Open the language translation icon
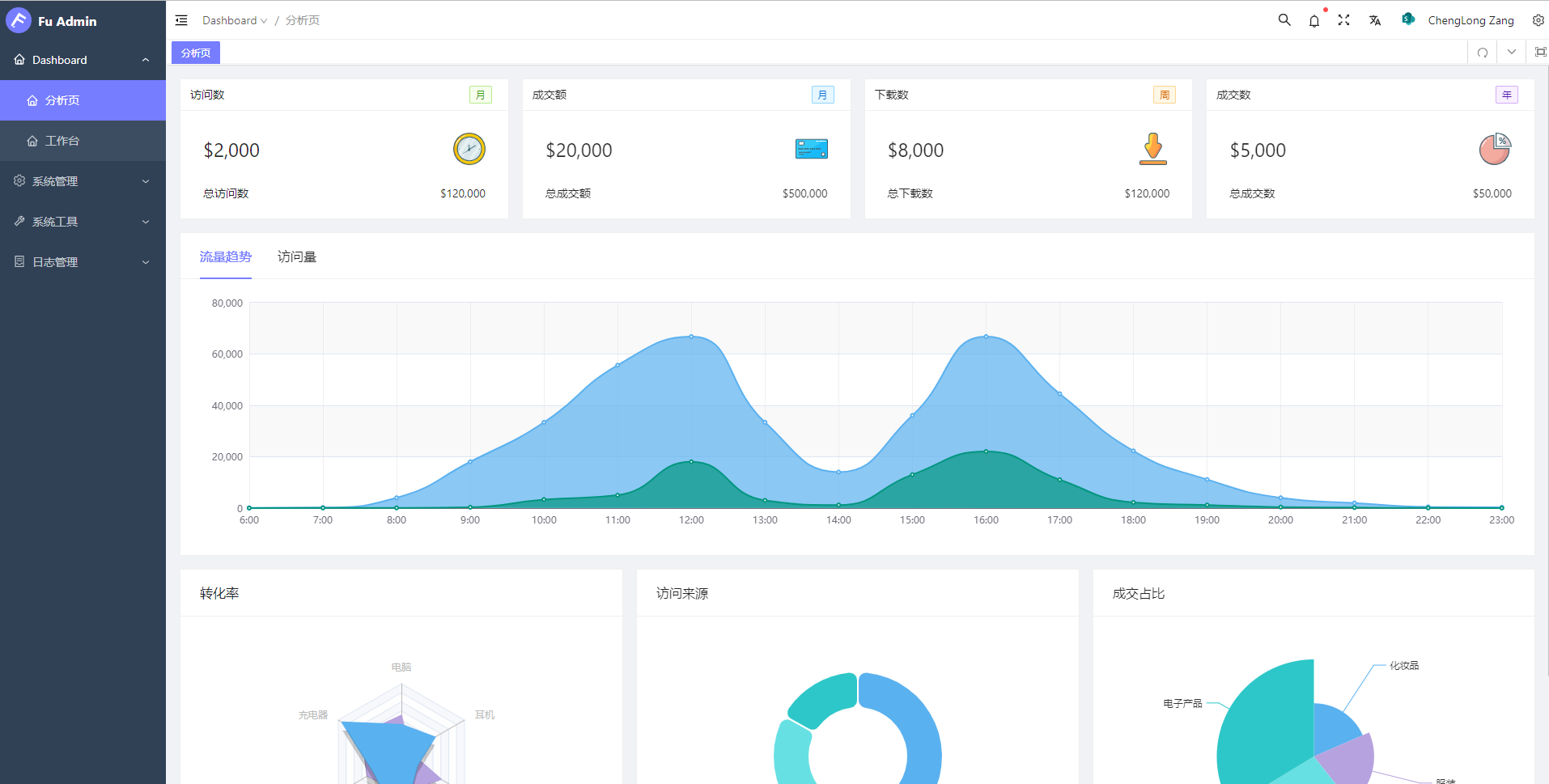This screenshot has height=784, width=1549. tap(1375, 20)
